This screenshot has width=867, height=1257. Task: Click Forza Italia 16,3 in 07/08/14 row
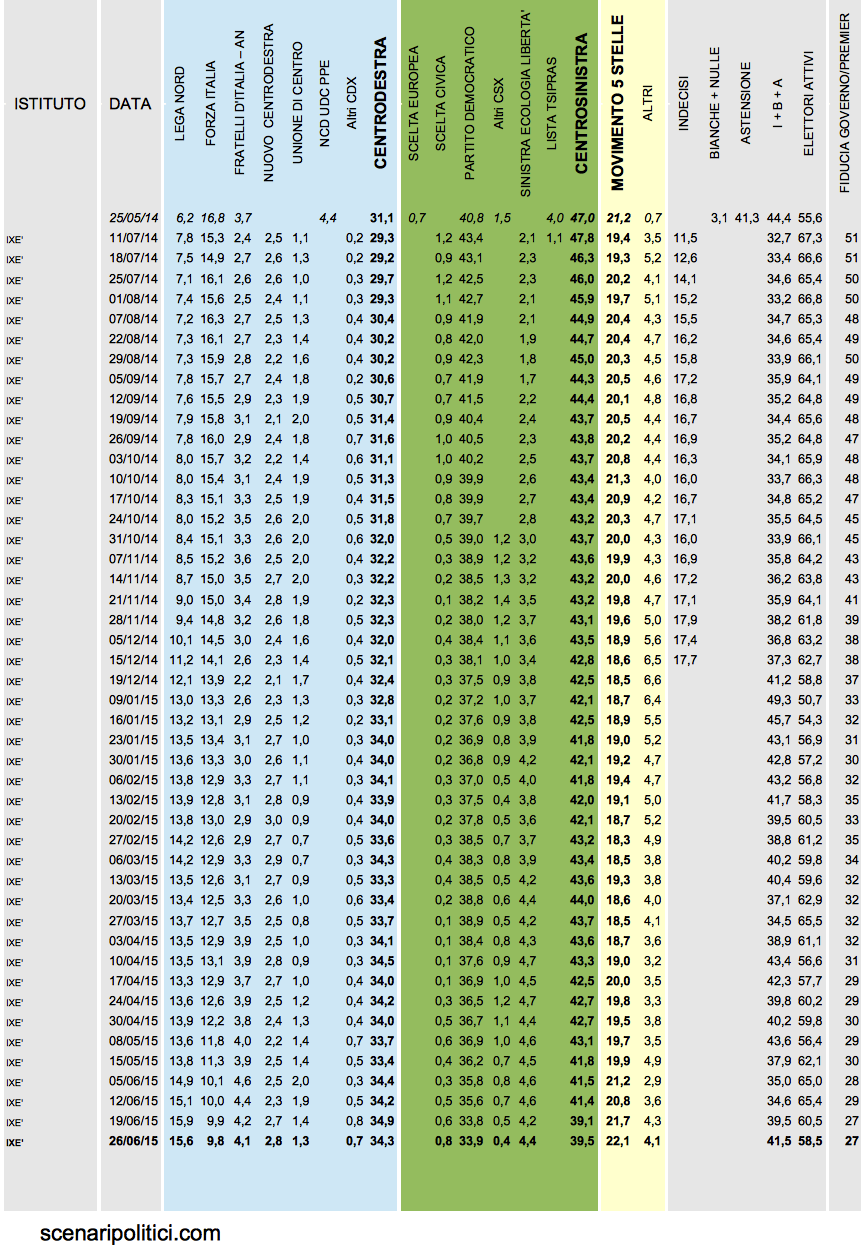click(x=212, y=317)
